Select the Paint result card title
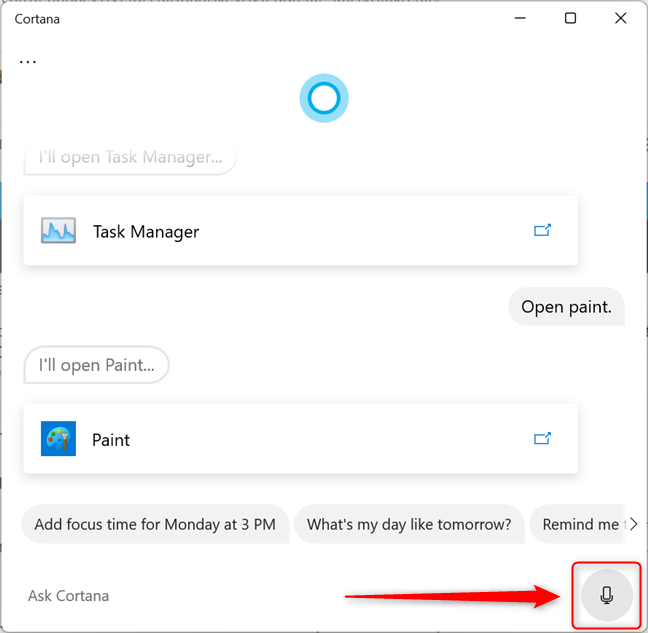Image resolution: width=648 pixels, height=633 pixels. pyautogui.click(x=111, y=440)
